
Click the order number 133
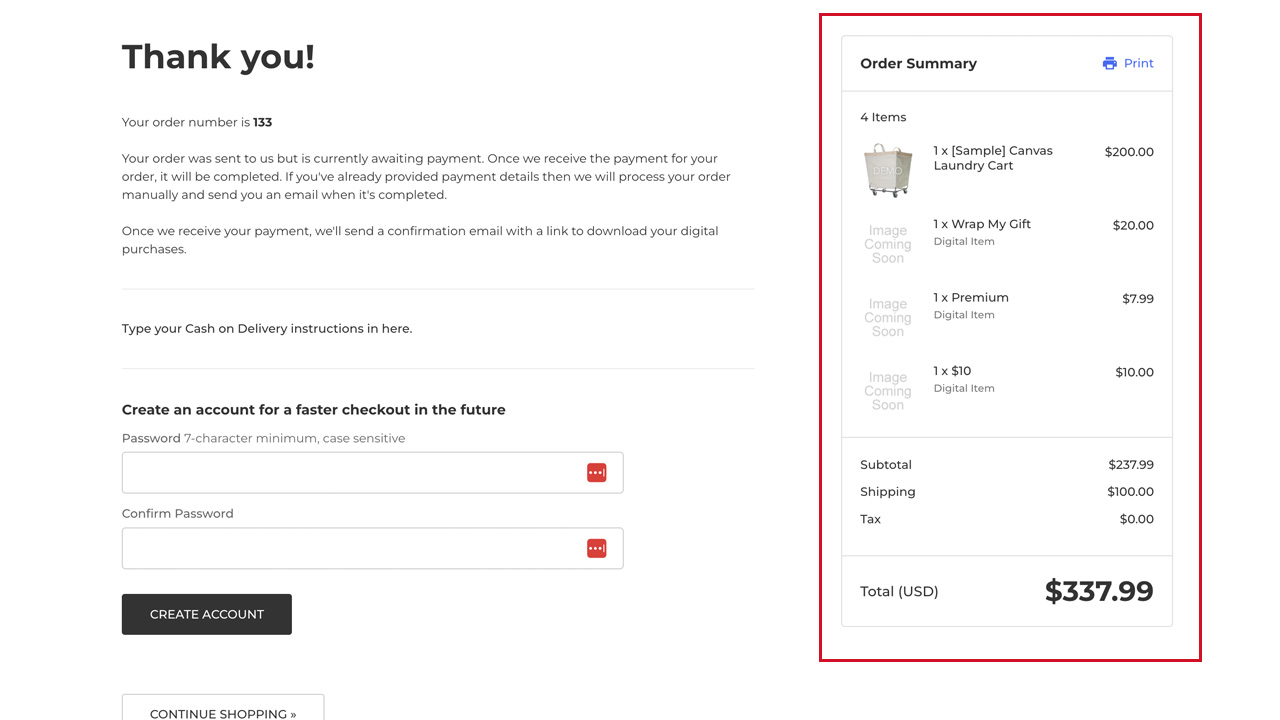pos(263,122)
